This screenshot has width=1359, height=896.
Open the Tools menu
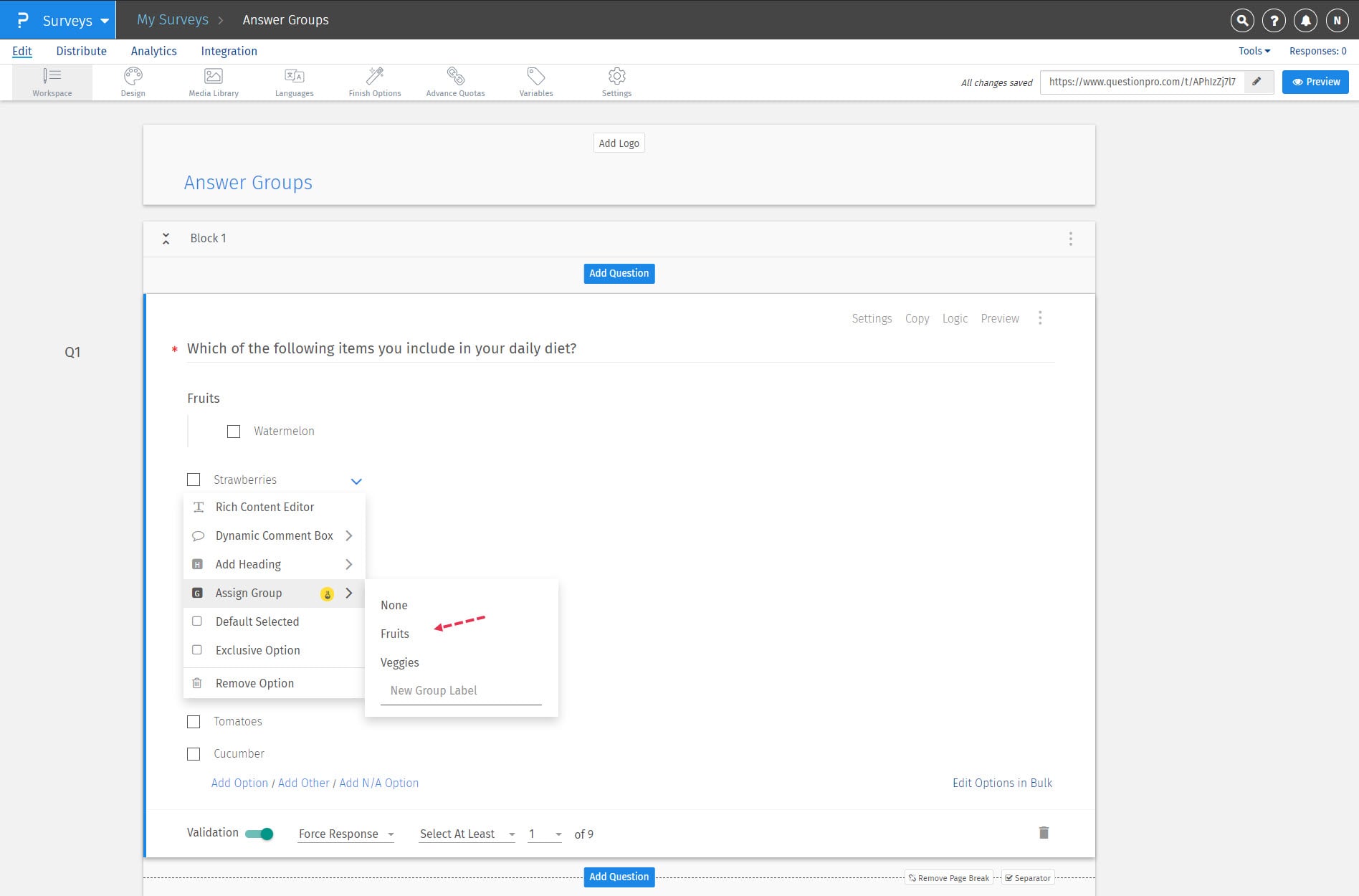[1252, 51]
